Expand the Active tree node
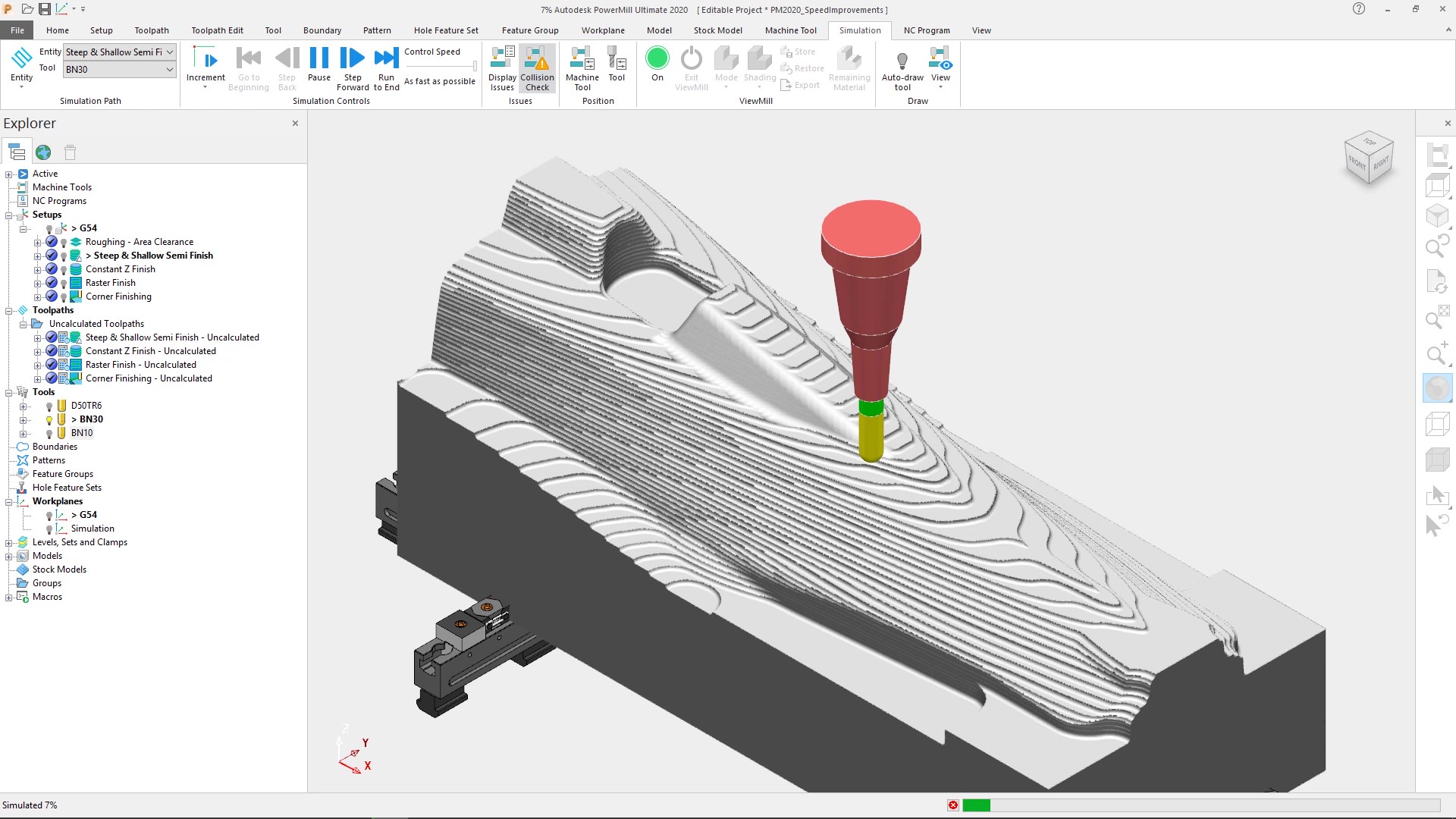The height and width of the screenshot is (819, 1456). (9, 174)
